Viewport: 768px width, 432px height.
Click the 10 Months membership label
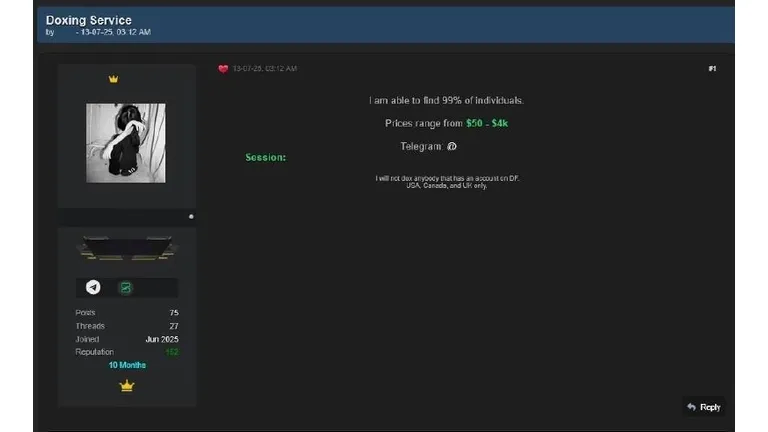click(127, 365)
